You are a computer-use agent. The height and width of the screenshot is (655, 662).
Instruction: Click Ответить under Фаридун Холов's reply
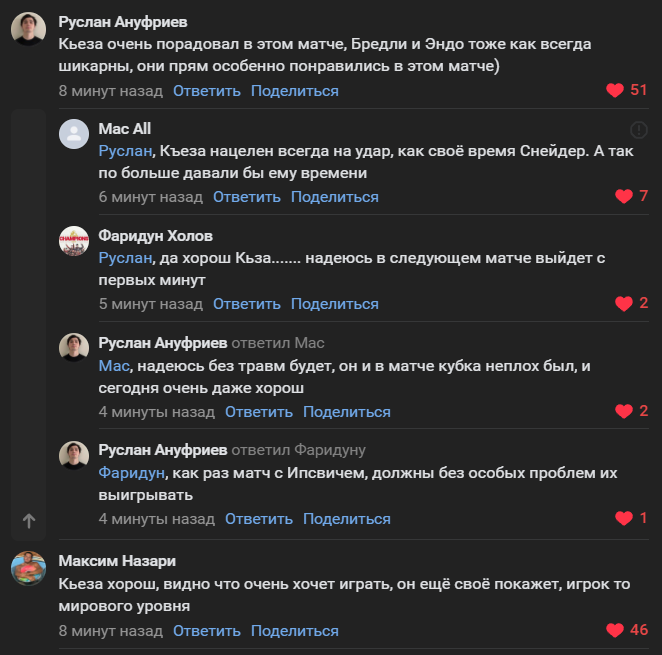(247, 304)
